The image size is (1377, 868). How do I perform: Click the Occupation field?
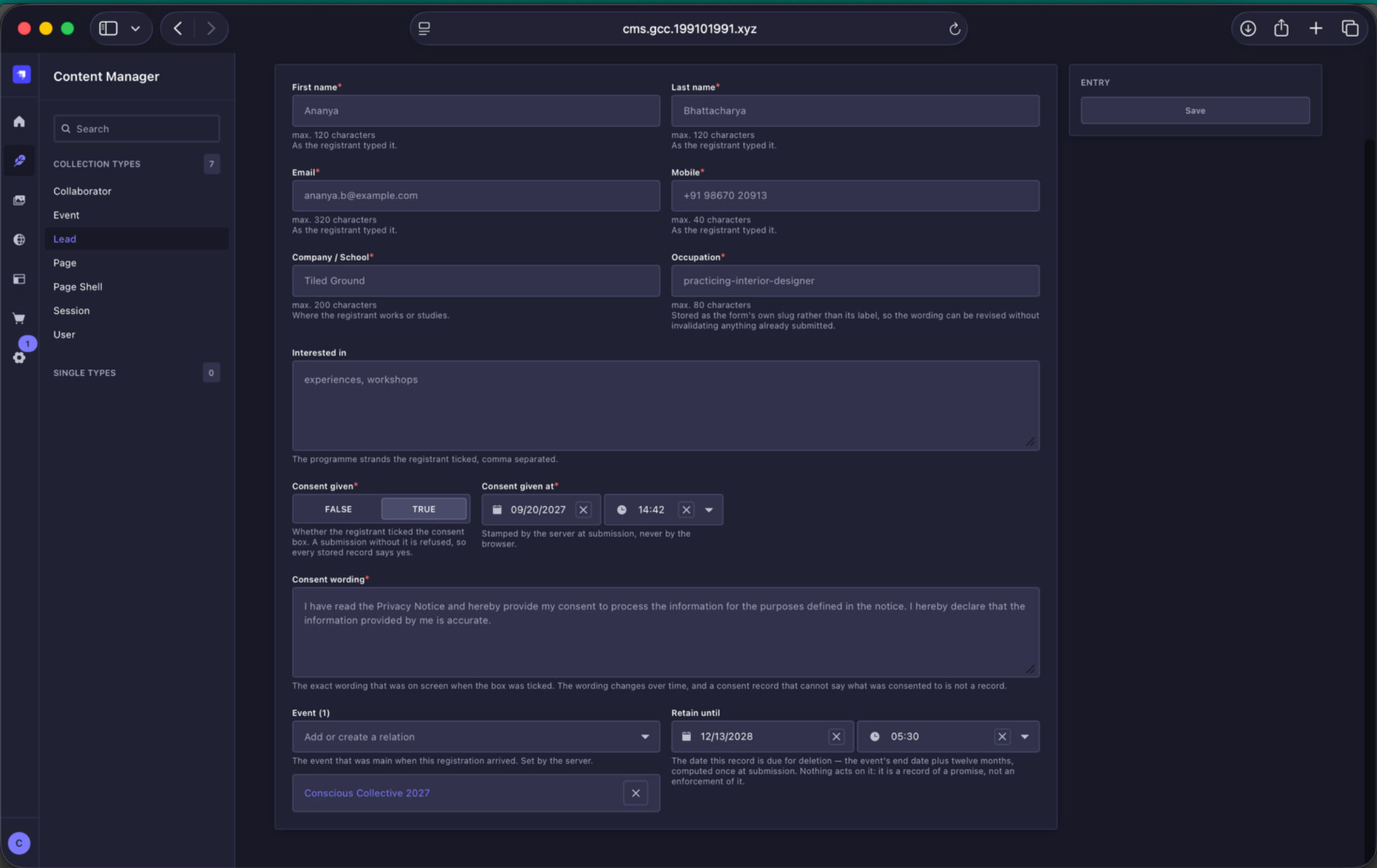[855, 280]
